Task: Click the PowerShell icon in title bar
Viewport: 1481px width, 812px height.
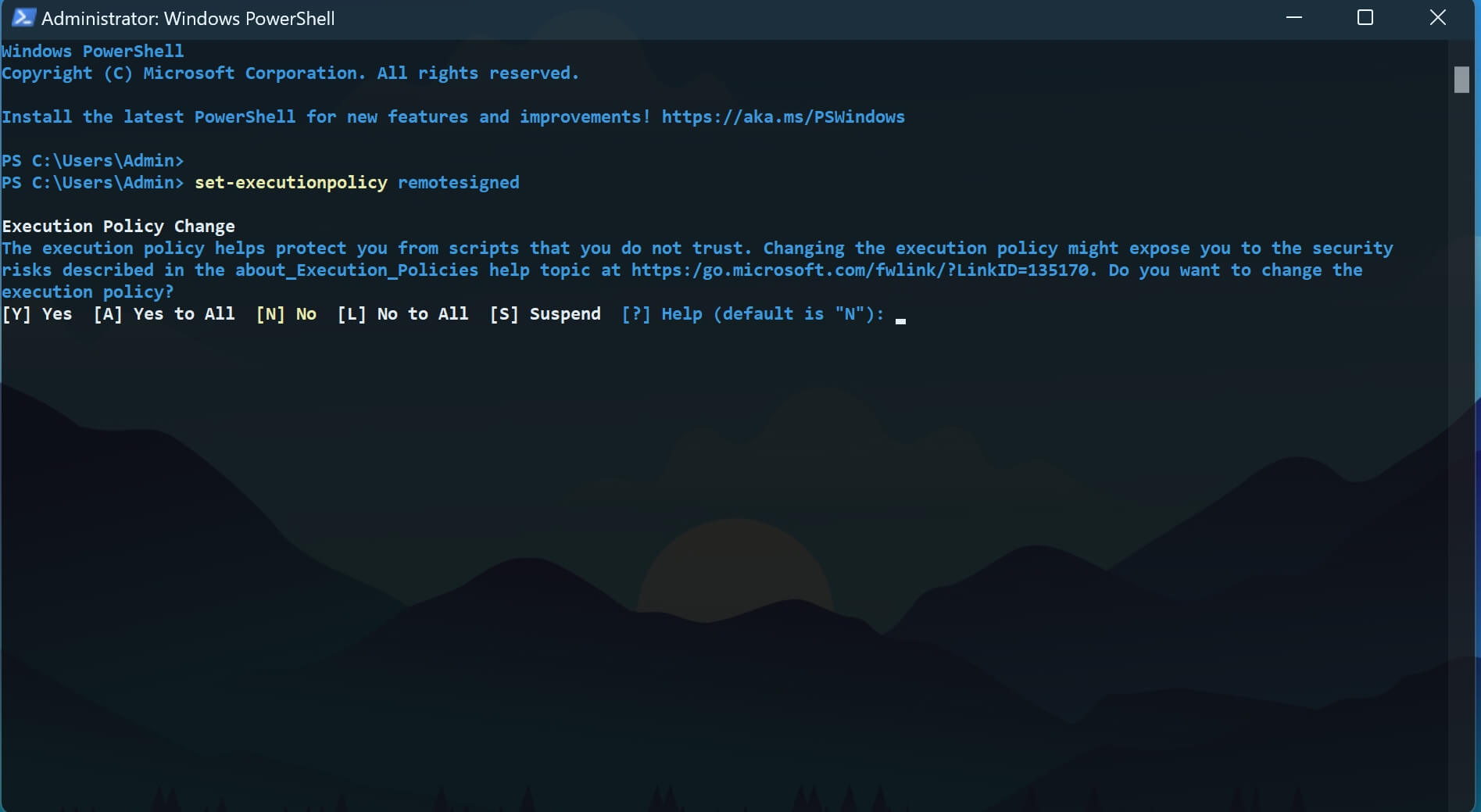Action: (x=23, y=18)
